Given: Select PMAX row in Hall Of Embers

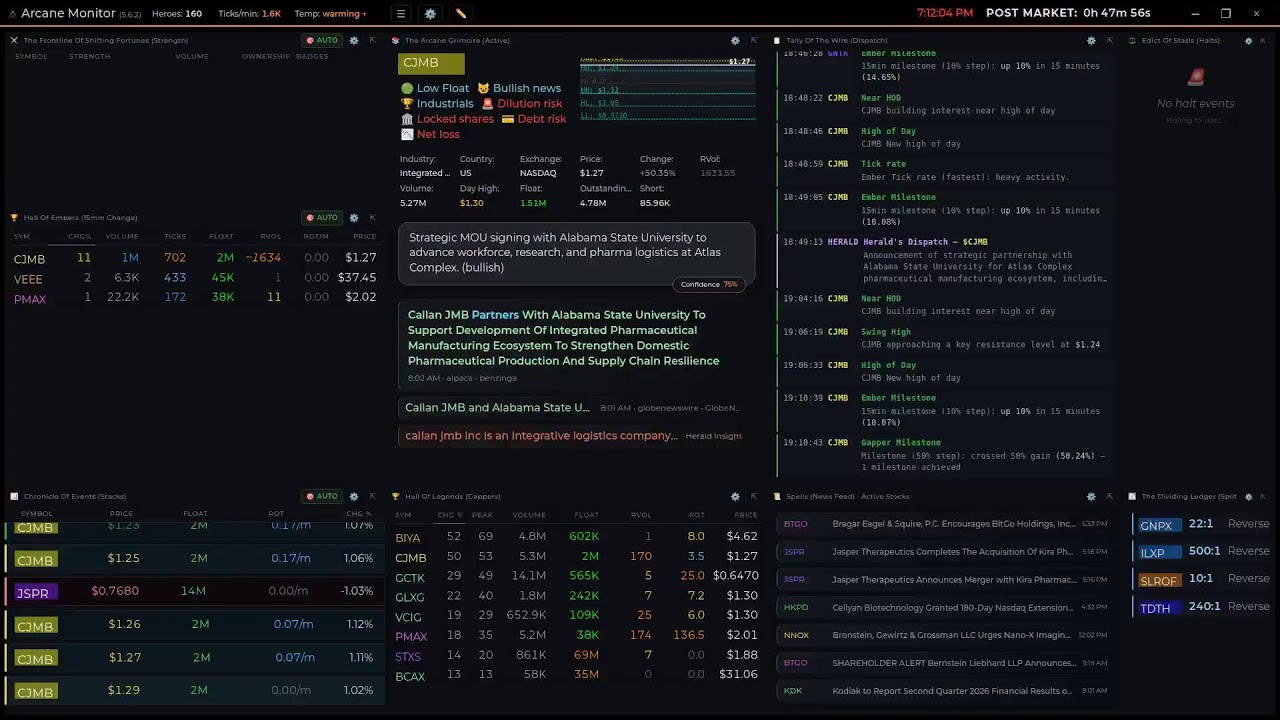Looking at the screenshot, I should click(x=195, y=298).
